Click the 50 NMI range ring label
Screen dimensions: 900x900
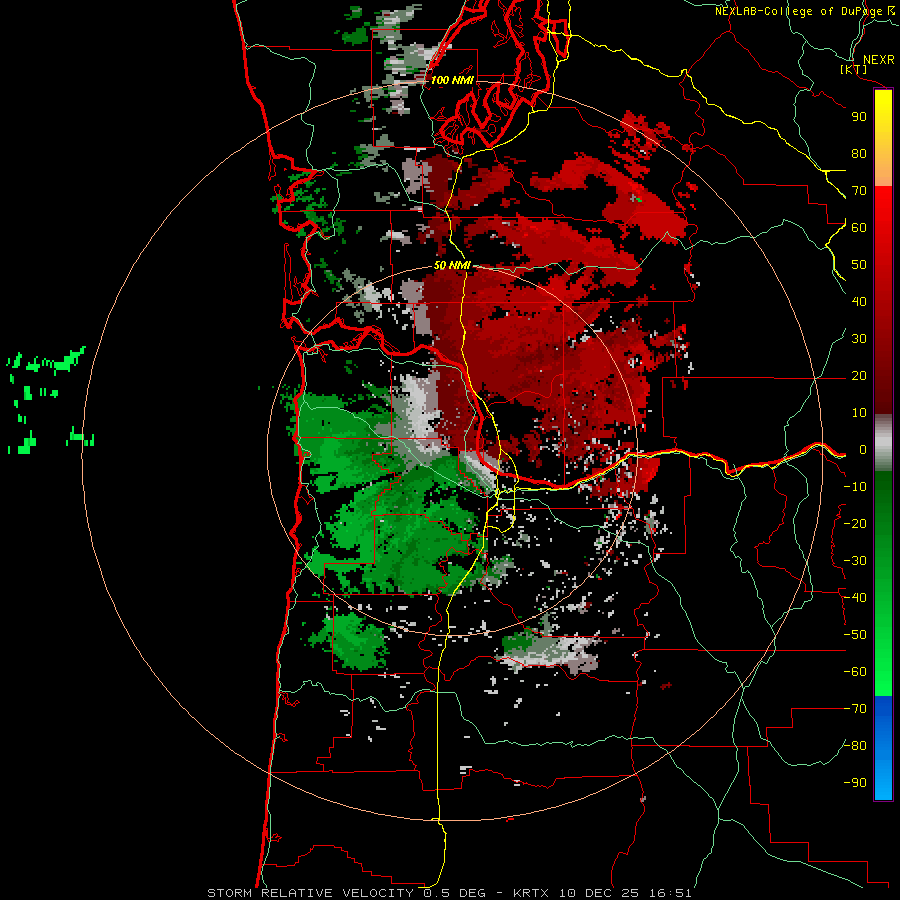[452, 265]
